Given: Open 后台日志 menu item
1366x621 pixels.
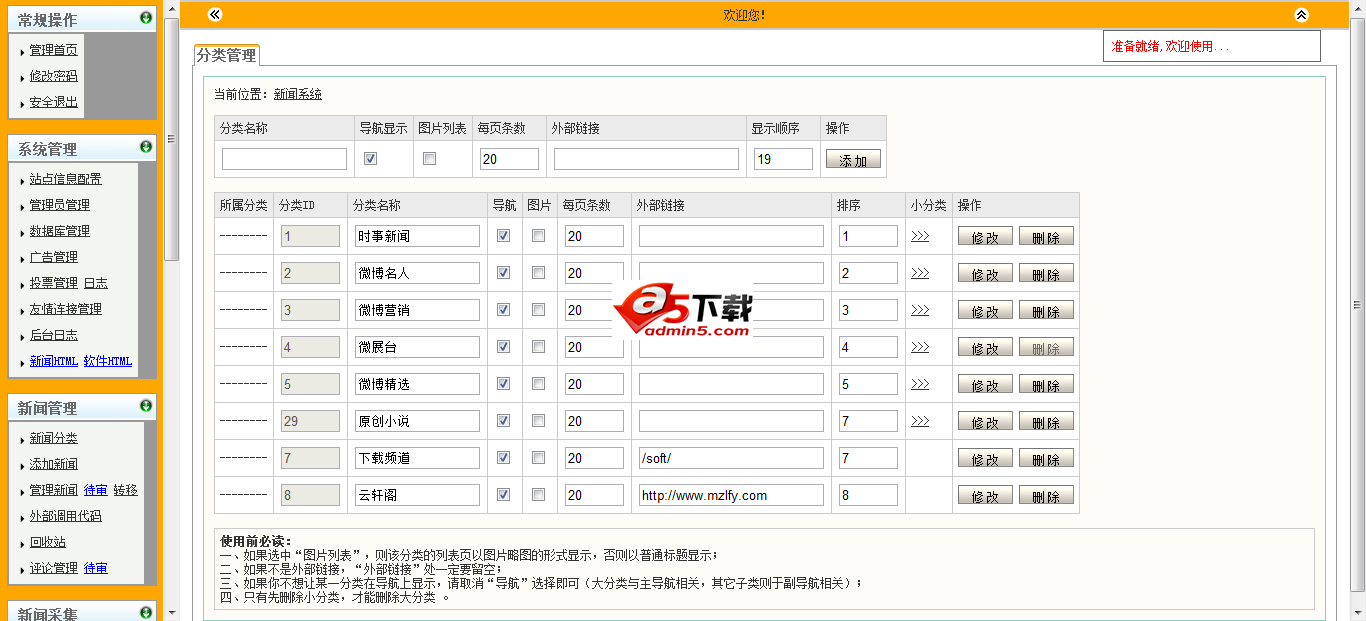Looking at the screenshot, I should tap(53, 335).
